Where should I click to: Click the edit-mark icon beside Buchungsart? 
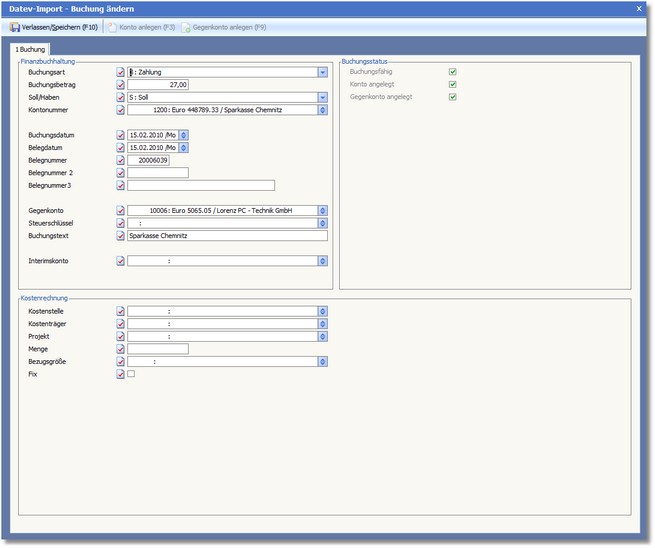coord(121,72)
